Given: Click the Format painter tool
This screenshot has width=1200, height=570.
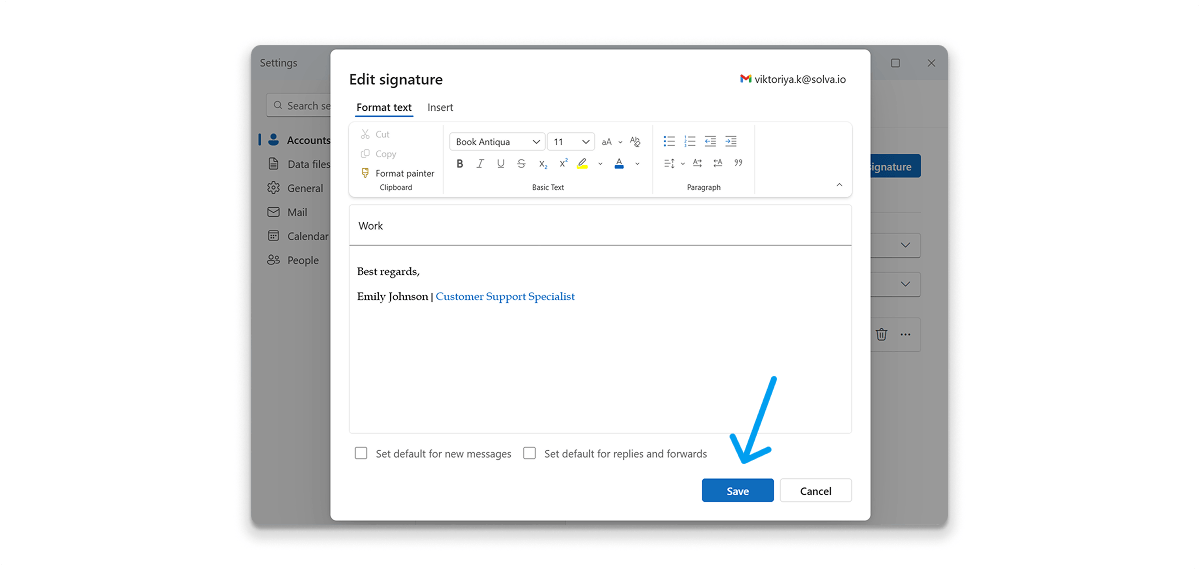Looking at the screenshot, I should tap(397, 173).
